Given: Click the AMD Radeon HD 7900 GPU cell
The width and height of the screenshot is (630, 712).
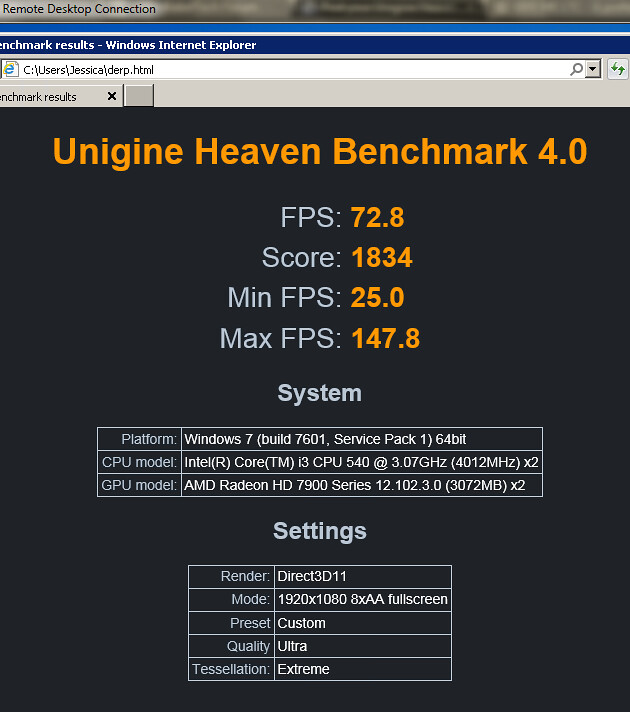Looking at the screenshot, I should coord(361,486).
